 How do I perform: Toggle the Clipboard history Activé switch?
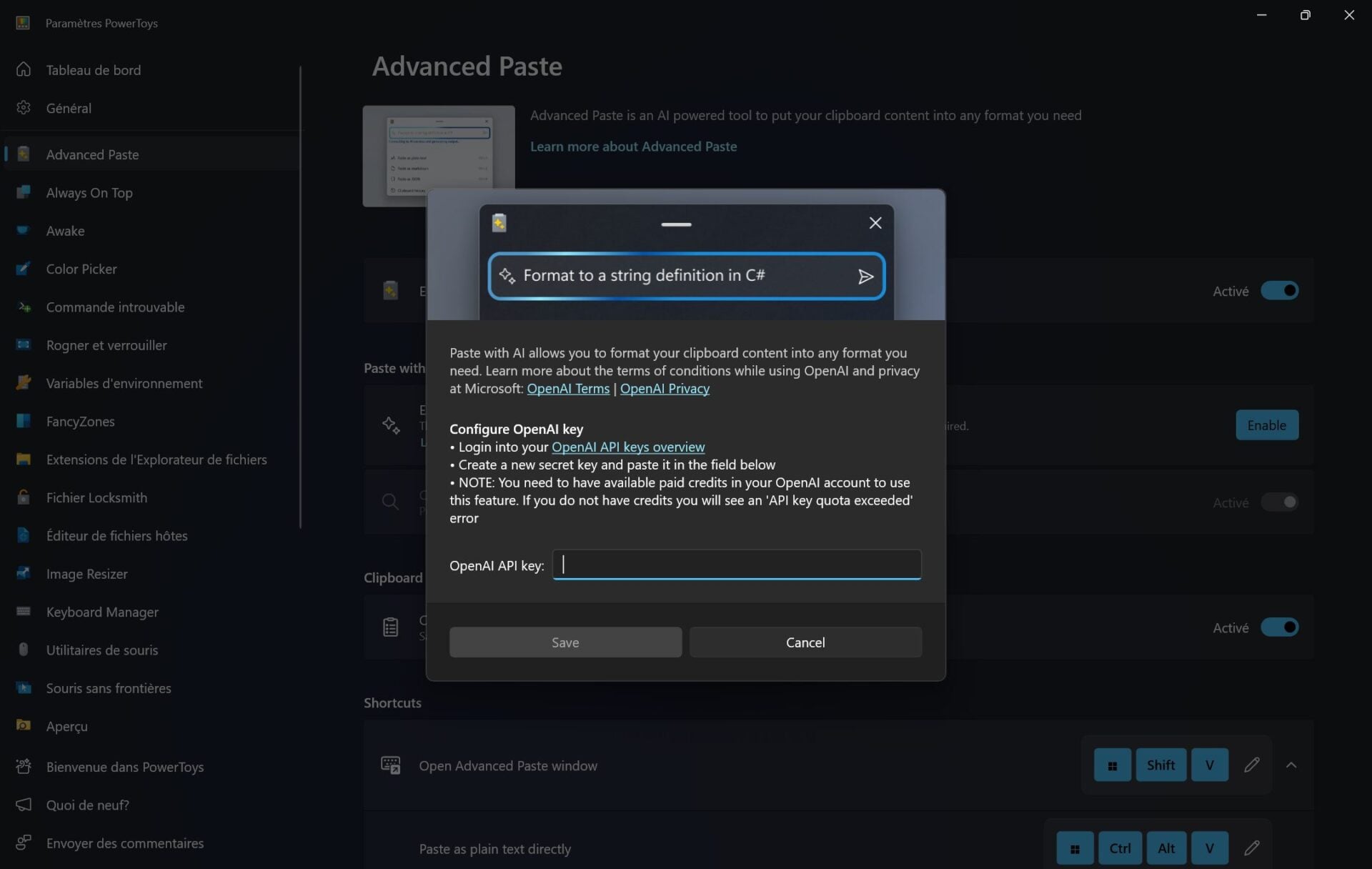1280,627
